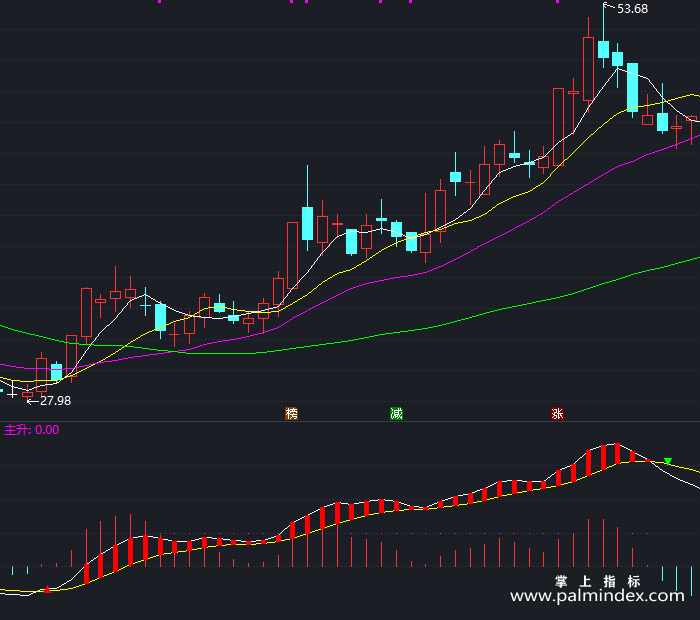Click the 主升: 0.00 indicator label
Image resolution: width=700 pixels, height=620 pixels.
pyautogui.click(x=32, y=430)
